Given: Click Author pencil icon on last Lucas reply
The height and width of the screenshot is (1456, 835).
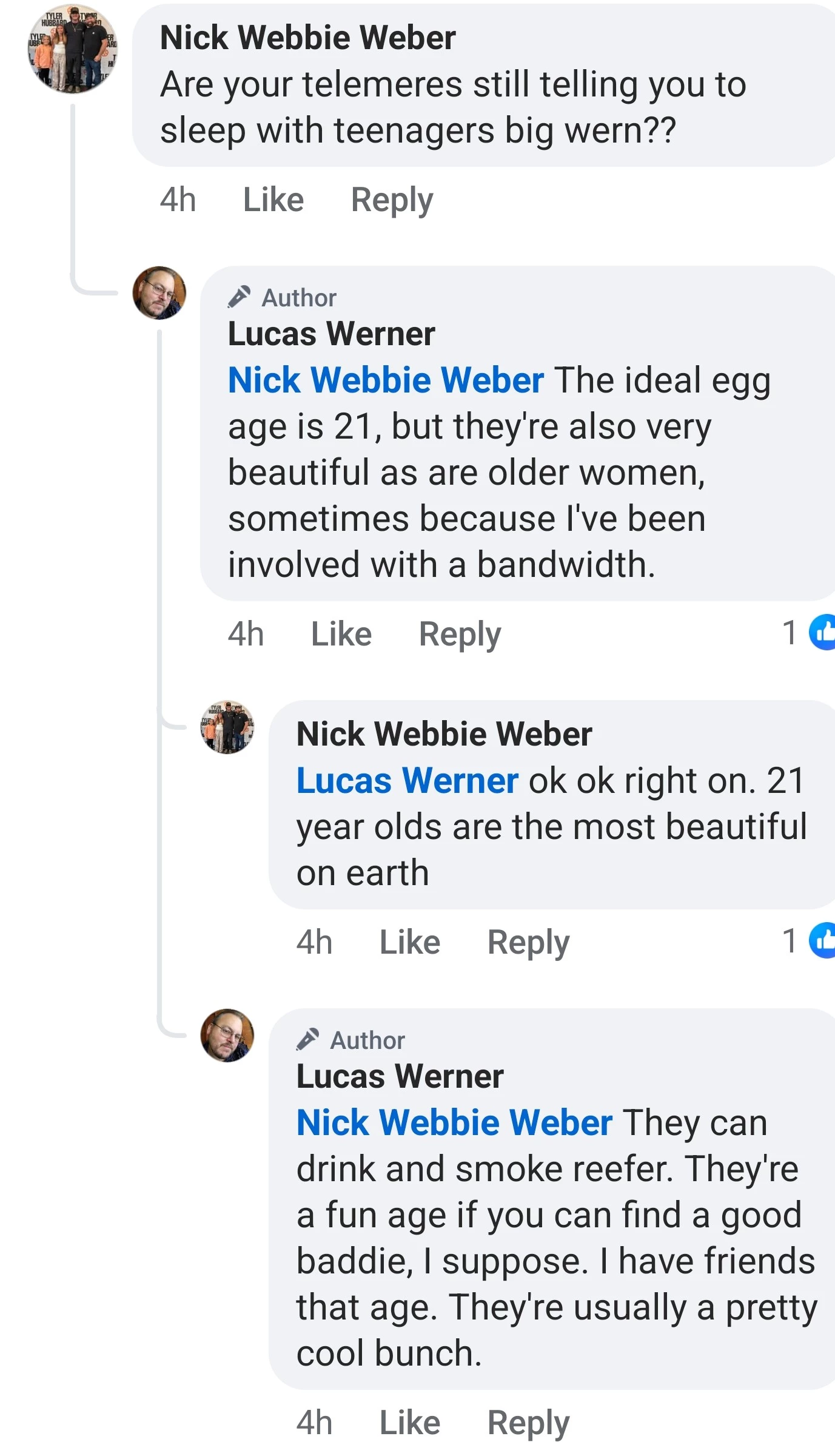Looking at the screenshot, I should [307, 1039].
